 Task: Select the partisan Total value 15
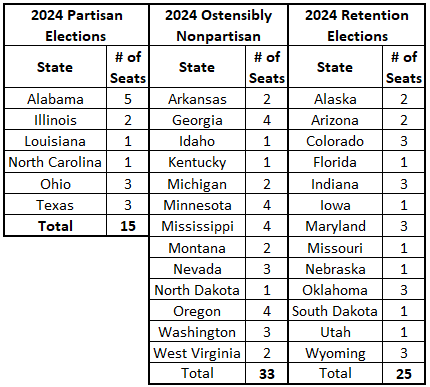point(128,226)
